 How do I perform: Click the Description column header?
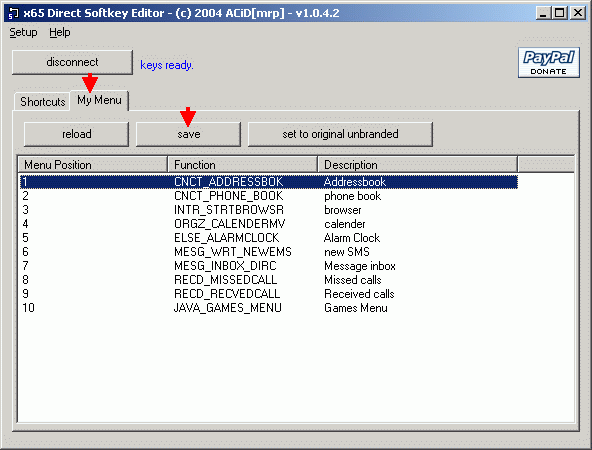(x=418, y=165)
